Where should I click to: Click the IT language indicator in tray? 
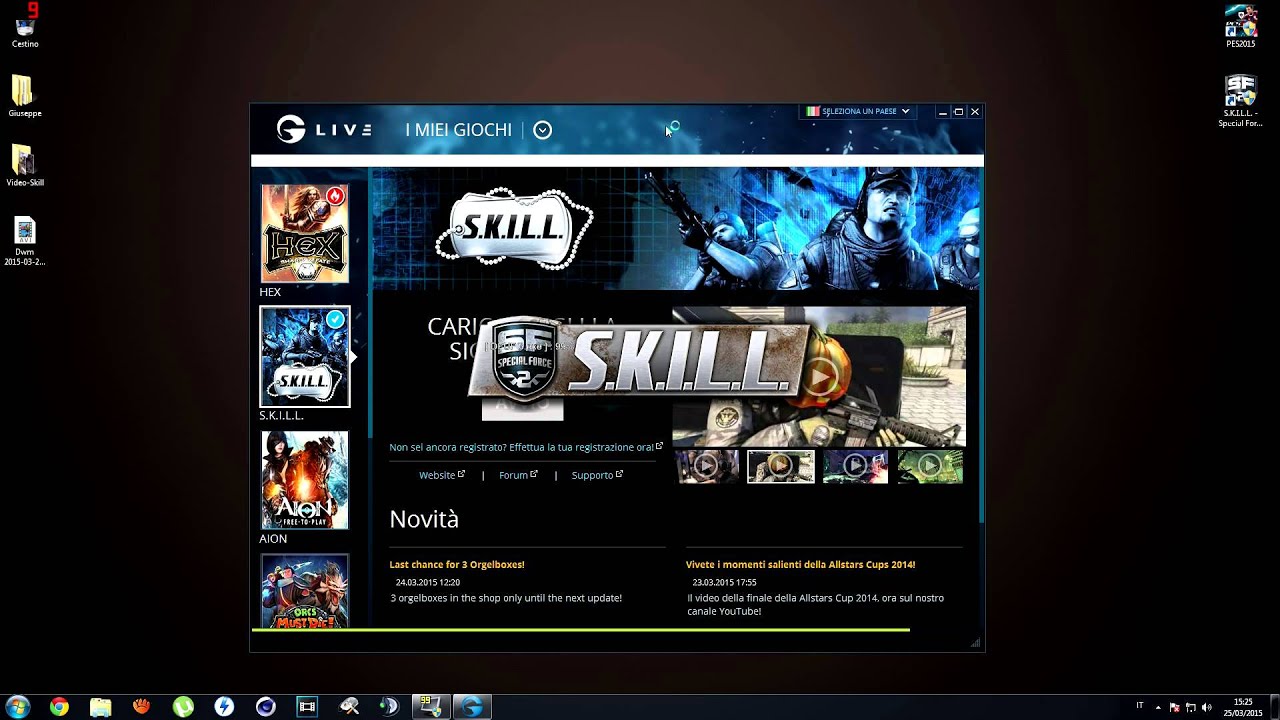click(x=1140, y=706)
